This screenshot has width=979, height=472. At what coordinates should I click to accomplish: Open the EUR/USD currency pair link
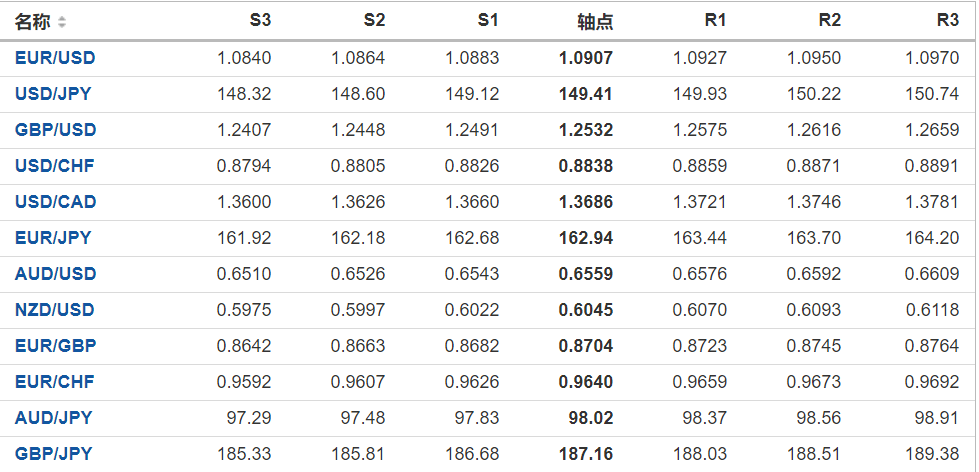(55, 58)
